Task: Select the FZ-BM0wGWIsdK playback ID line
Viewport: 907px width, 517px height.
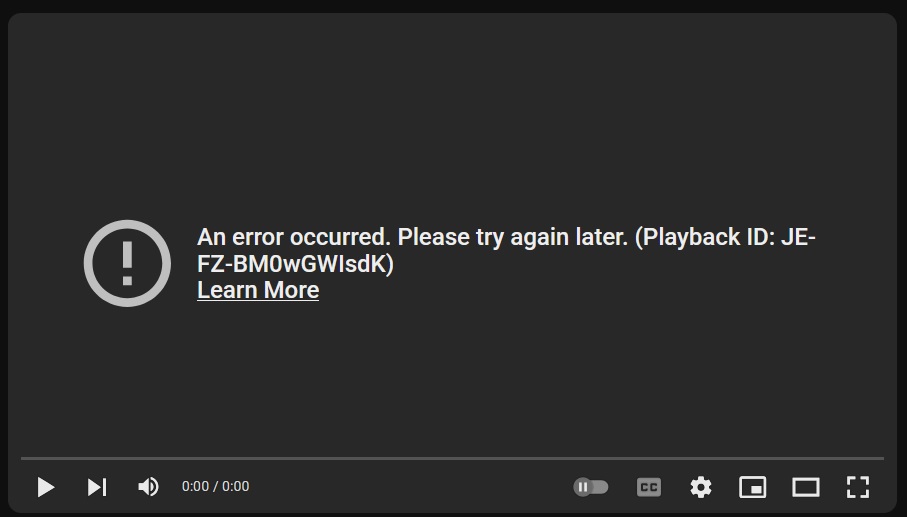Action: [x=296, y=264]
